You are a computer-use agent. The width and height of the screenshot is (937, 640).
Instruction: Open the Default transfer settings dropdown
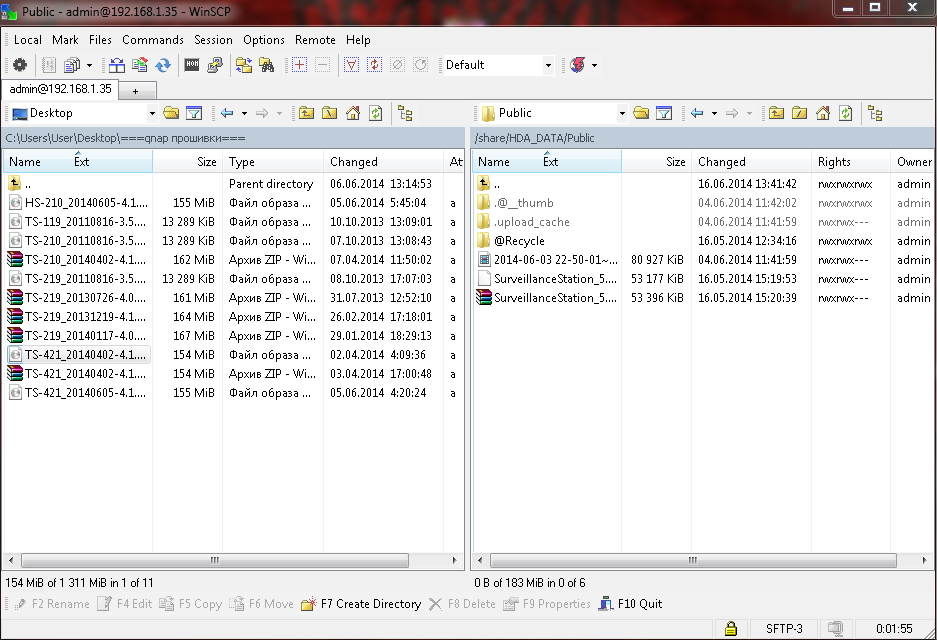(548, 65)
